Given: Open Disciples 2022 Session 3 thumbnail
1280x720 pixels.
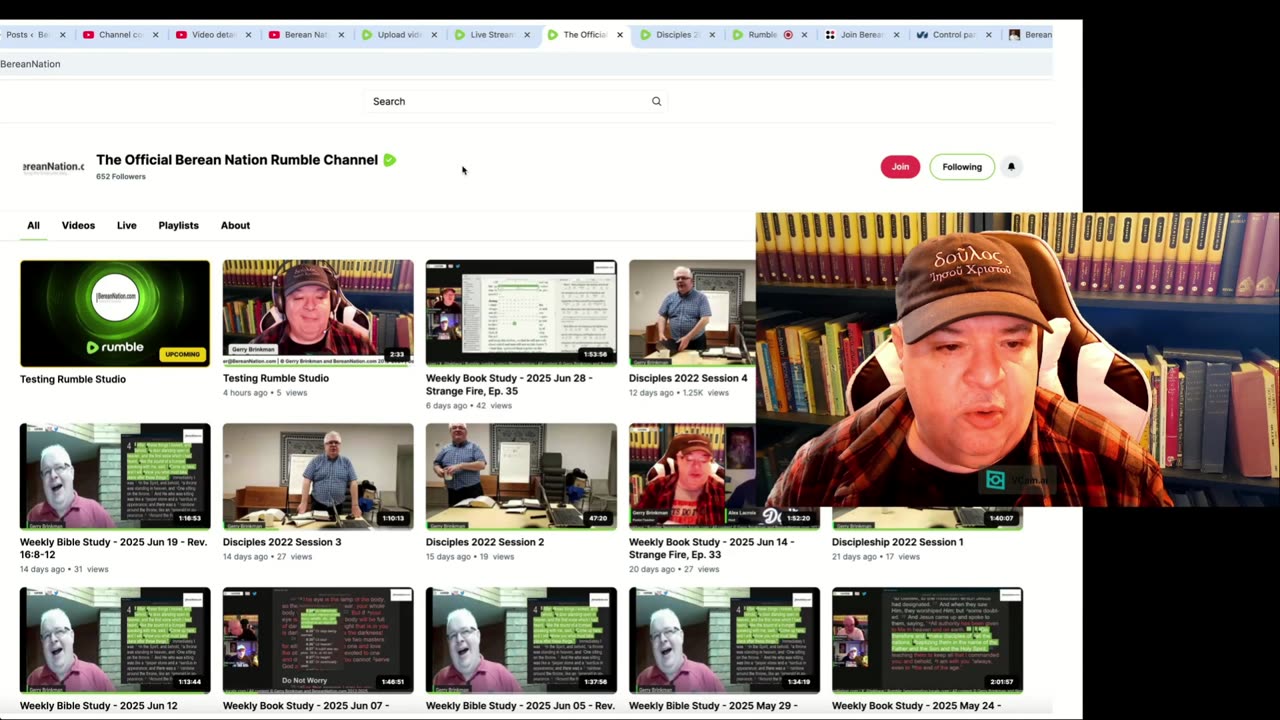Looking at the screenshot, I should [318, 476].
